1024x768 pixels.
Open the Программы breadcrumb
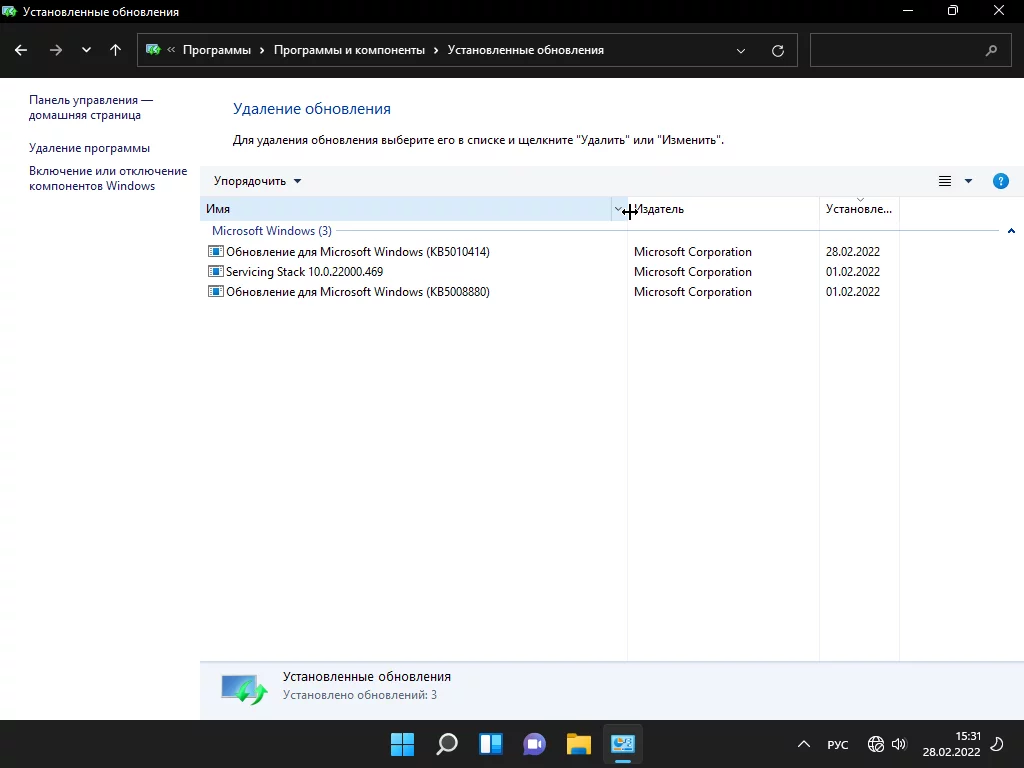[217, 50]
